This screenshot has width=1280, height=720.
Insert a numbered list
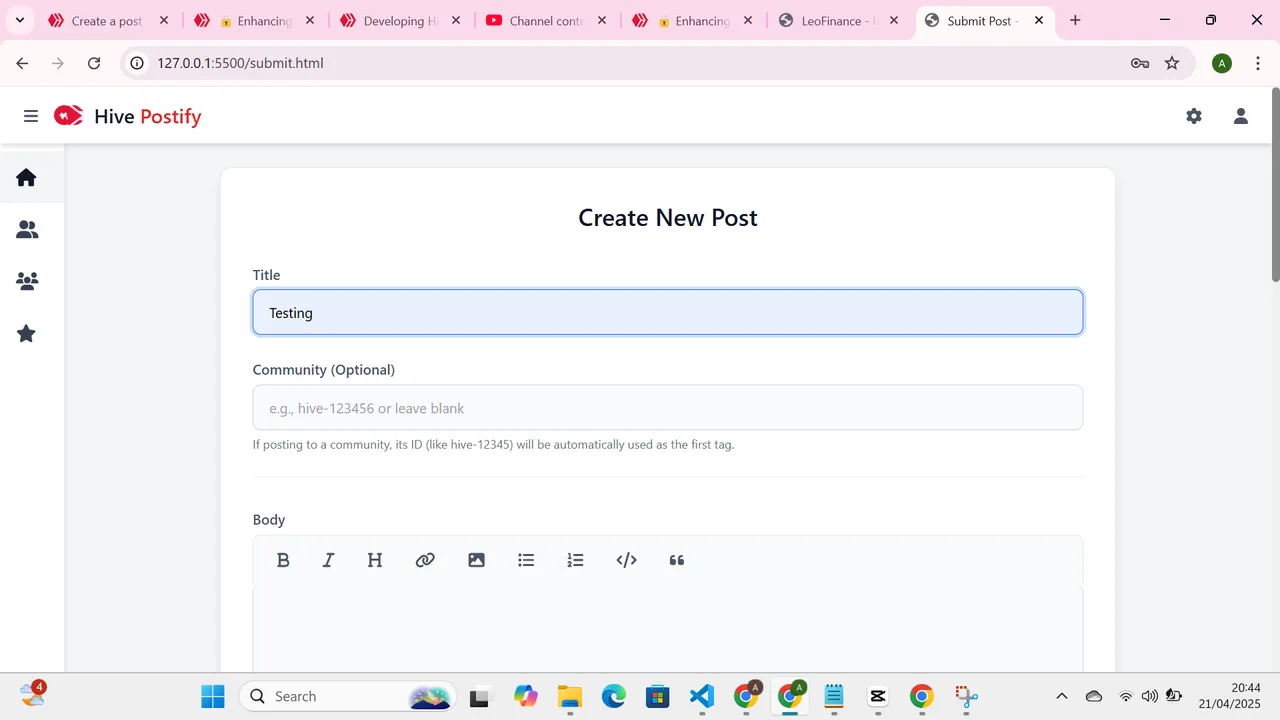pos(575,560)
